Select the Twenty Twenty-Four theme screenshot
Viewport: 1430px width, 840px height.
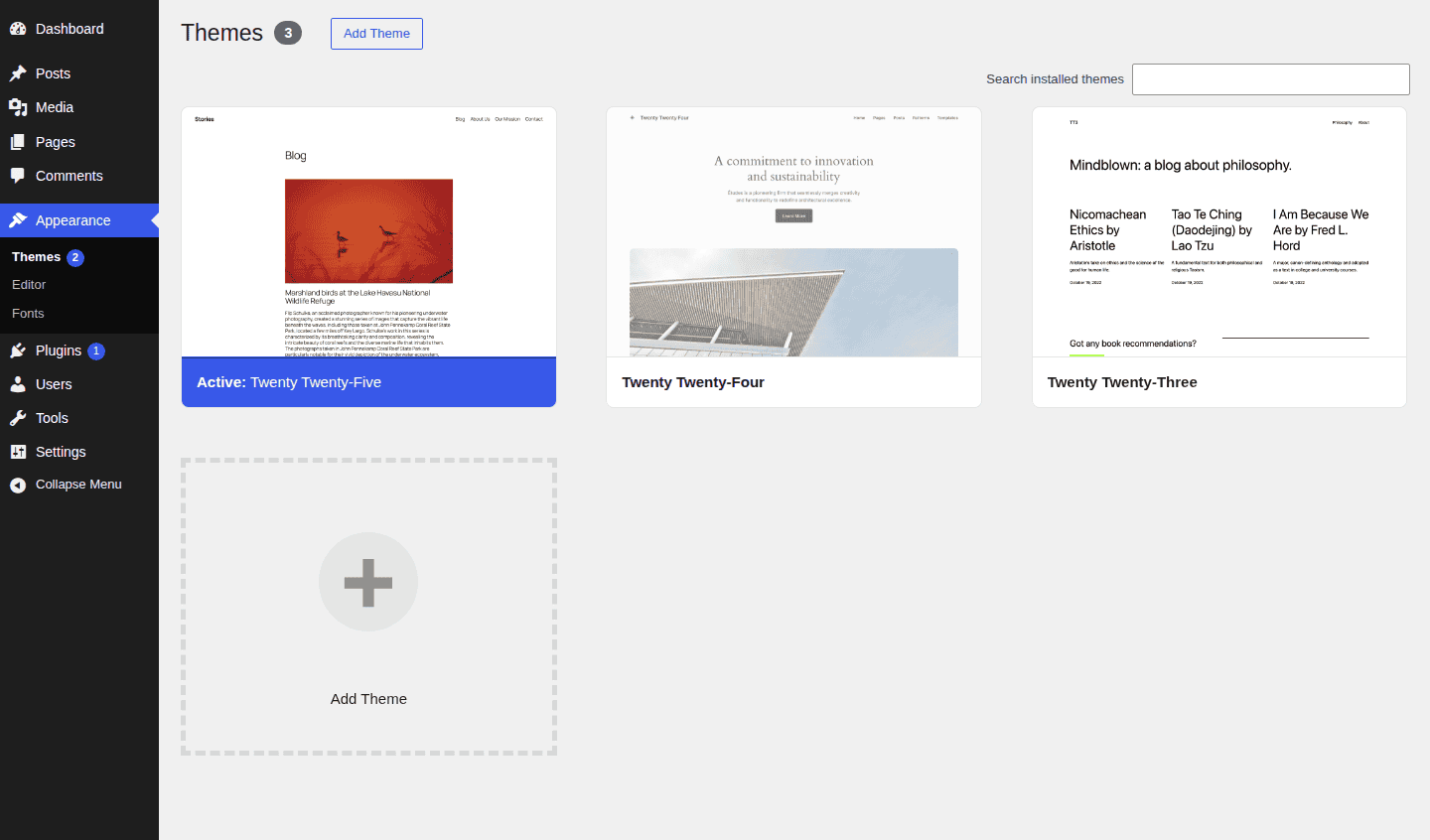pos(793,232)
